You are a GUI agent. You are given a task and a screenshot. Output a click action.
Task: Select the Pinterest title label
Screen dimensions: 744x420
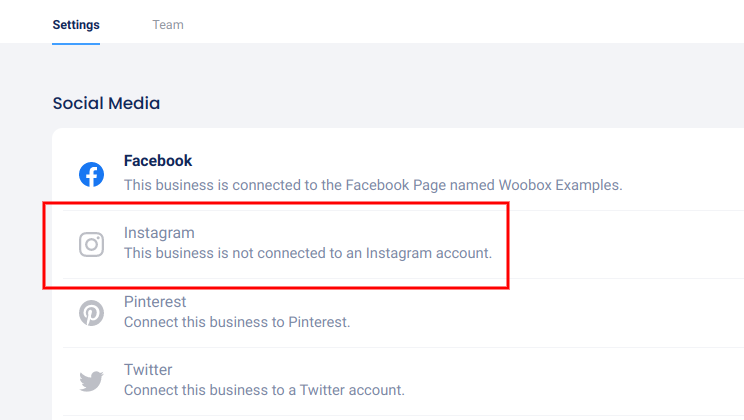pos(155,302)
